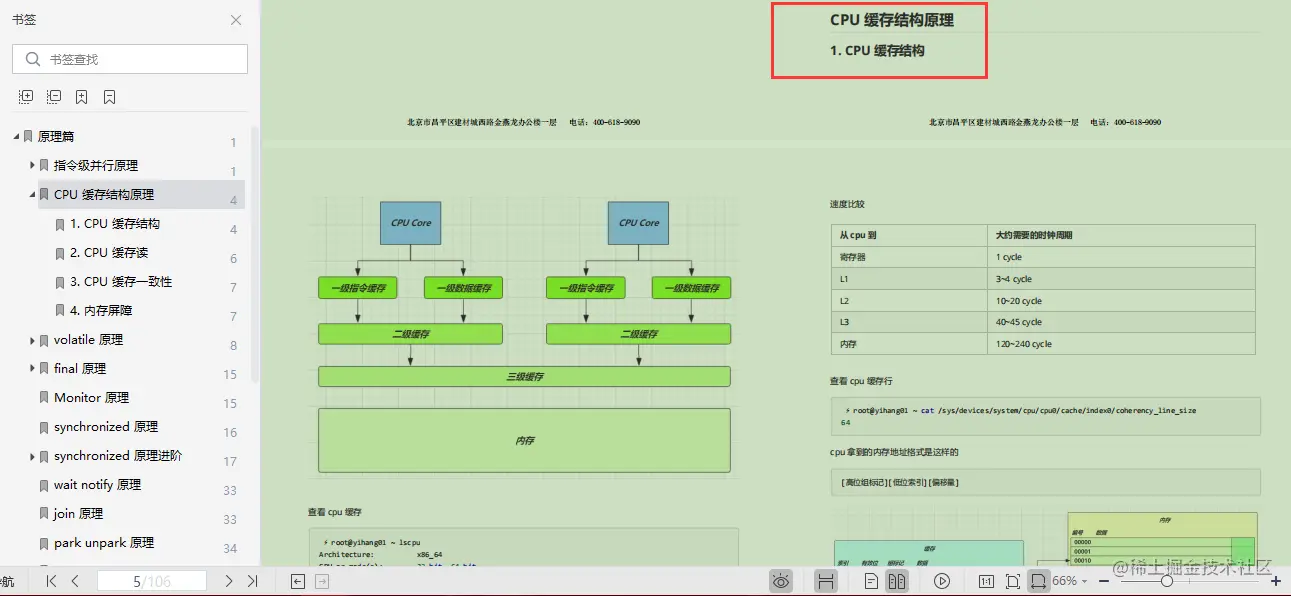Viewport: 1291px width, 596px height.
Task: Click the remove bookmark icon
Action: [x=110, y=97]
